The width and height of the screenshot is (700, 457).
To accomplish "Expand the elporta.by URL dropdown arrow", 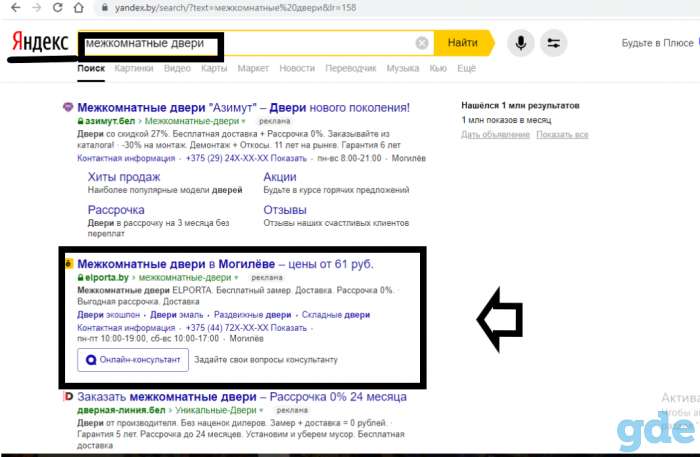I will [236, 278].
